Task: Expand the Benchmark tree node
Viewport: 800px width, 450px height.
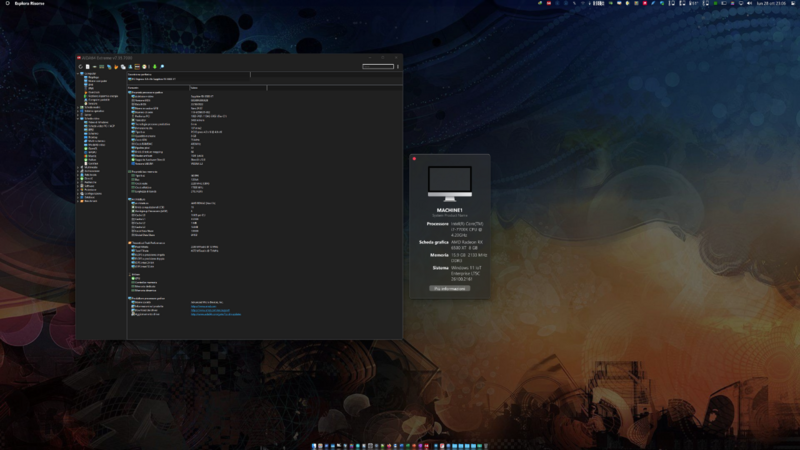Action: [x=78, y=201]
